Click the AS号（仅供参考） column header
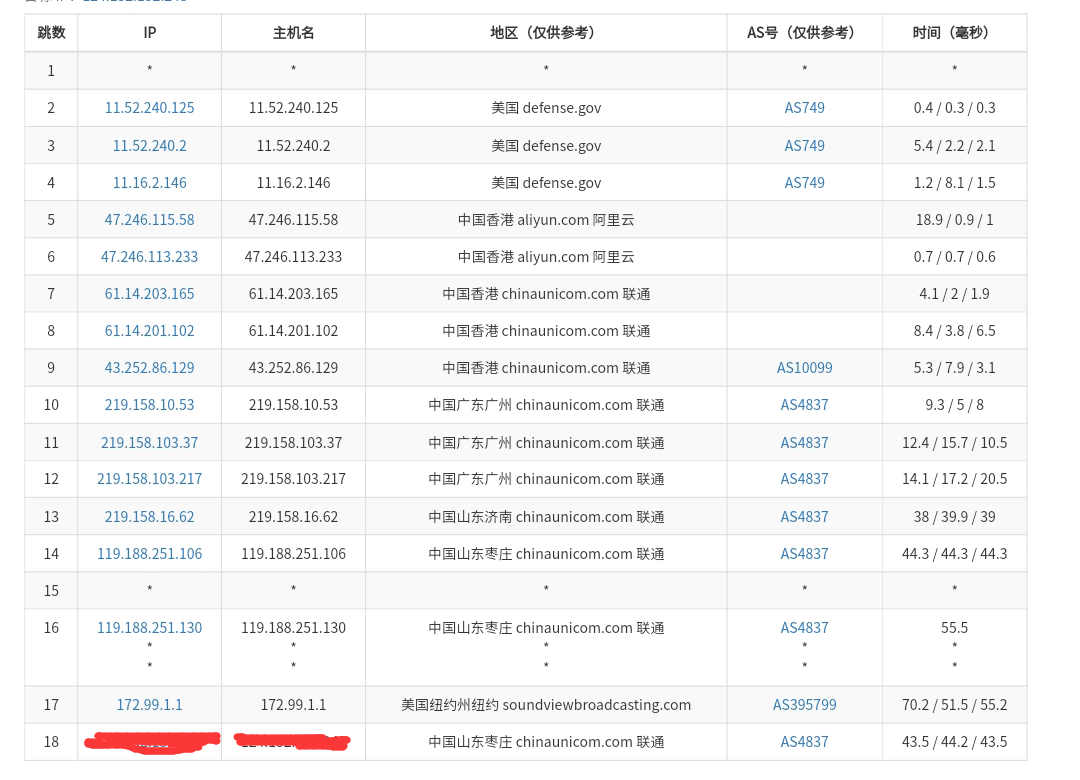Screen dimensions: 1080x780 [804, 33]
